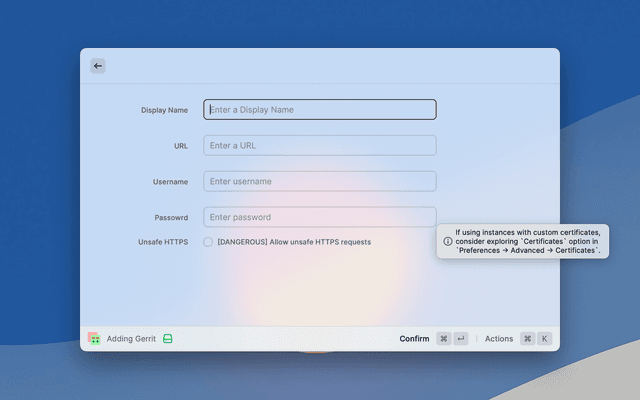The width and height of the screenshot is (640, 400).
Task: Select the Enter username text field
Action: (x=320, y=182)
